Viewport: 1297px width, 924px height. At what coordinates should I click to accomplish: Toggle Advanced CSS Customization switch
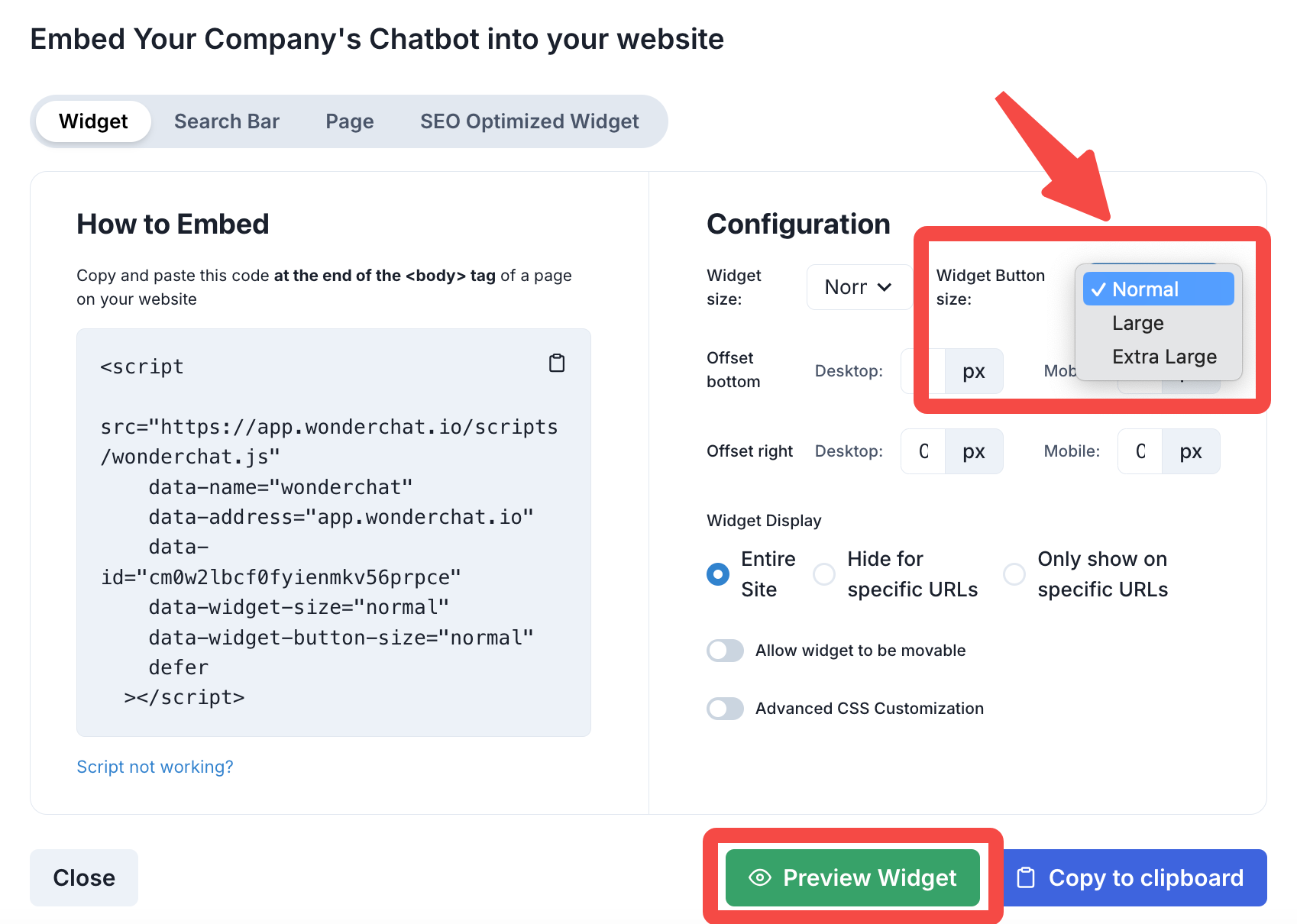(725, 709)
